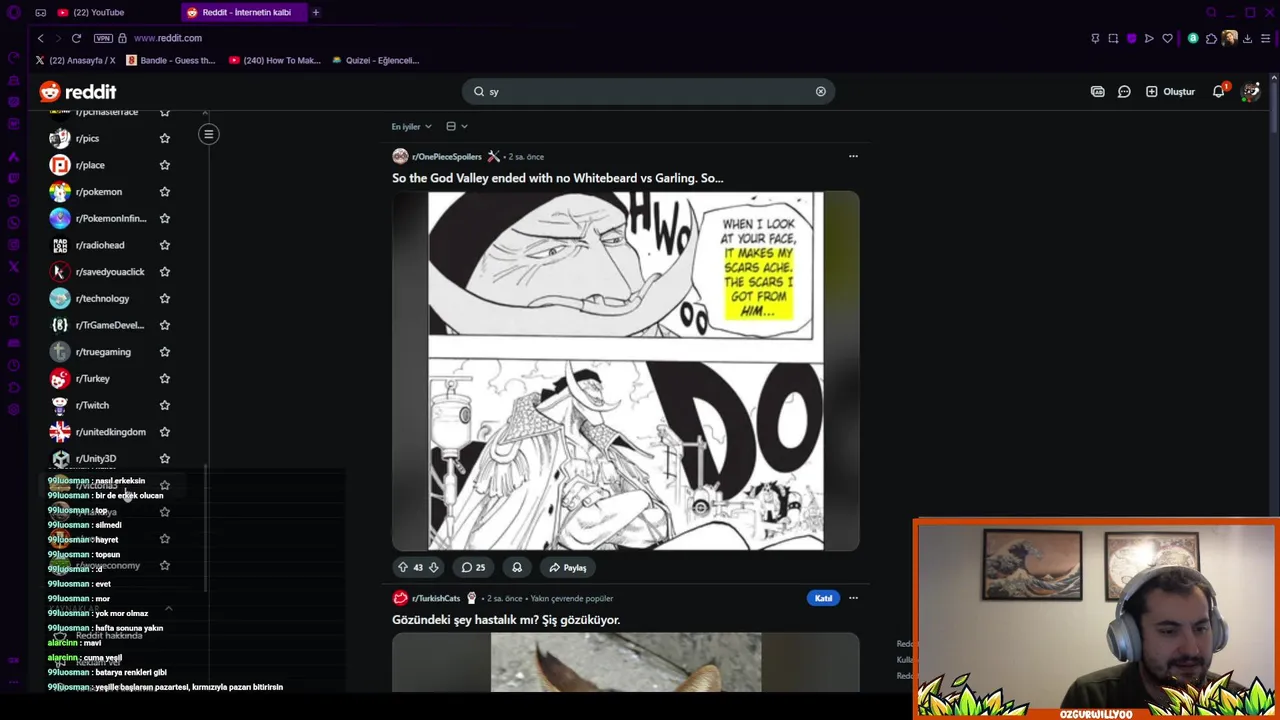
Task: Open r/unitedkingdom in sidebar
Action: (x=110, y=432)
